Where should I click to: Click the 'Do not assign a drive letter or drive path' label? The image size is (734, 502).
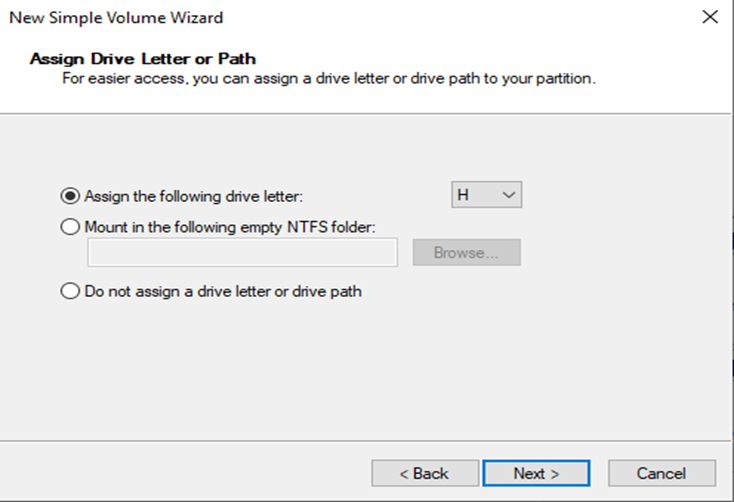(x=222, y=292)
